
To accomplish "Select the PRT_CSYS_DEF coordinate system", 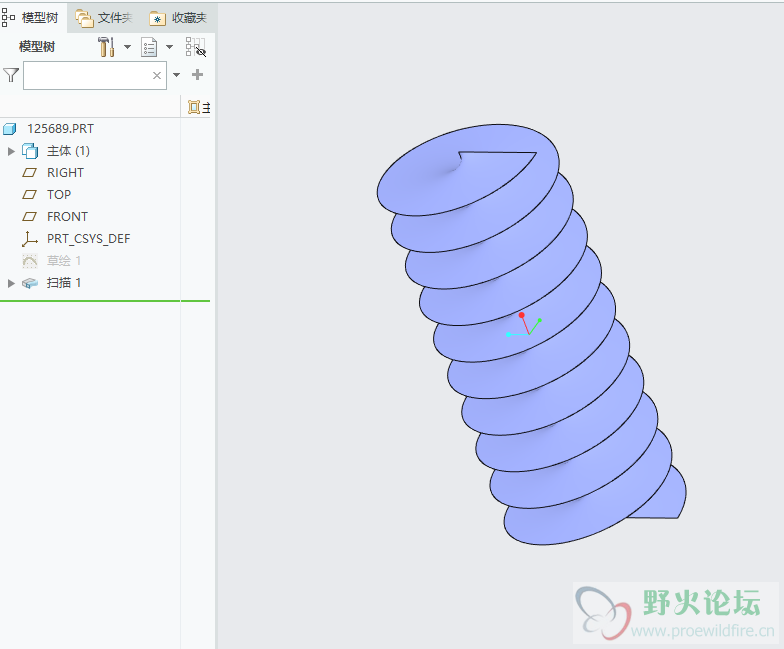I will pyautogui.click(x=88, y=239).
